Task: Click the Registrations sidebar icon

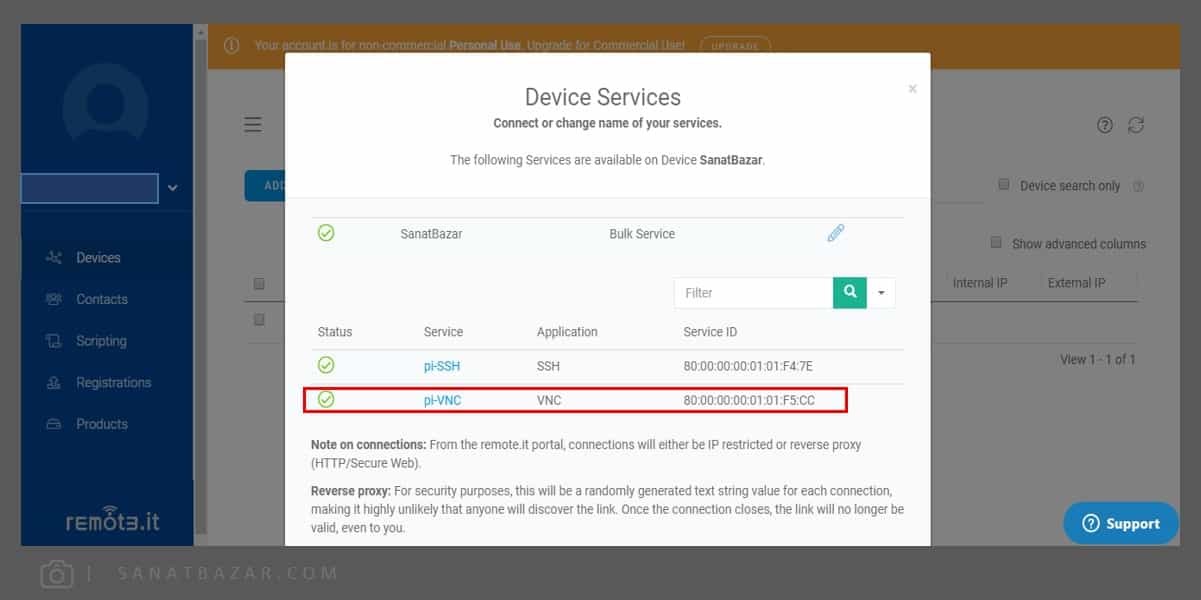Action: (x=54, y=382)
